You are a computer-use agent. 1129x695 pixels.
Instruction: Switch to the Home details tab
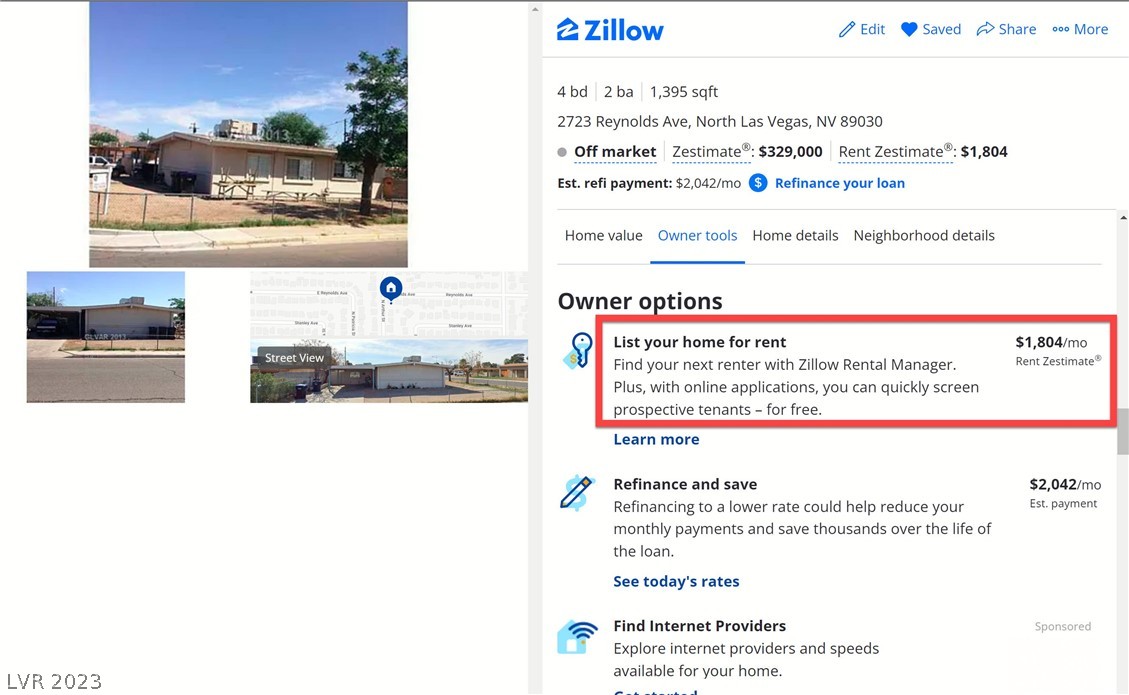click(x=795, y=236)
